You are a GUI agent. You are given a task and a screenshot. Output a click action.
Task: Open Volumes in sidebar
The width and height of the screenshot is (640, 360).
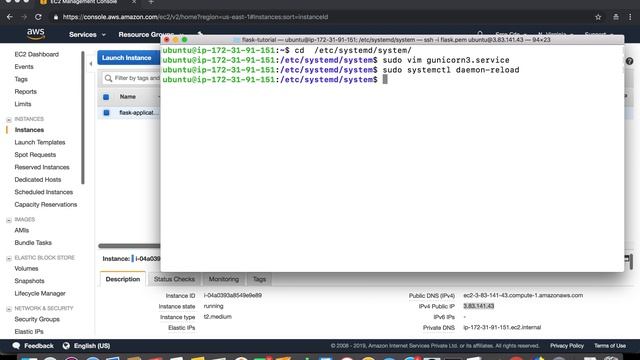coord(26,269)
